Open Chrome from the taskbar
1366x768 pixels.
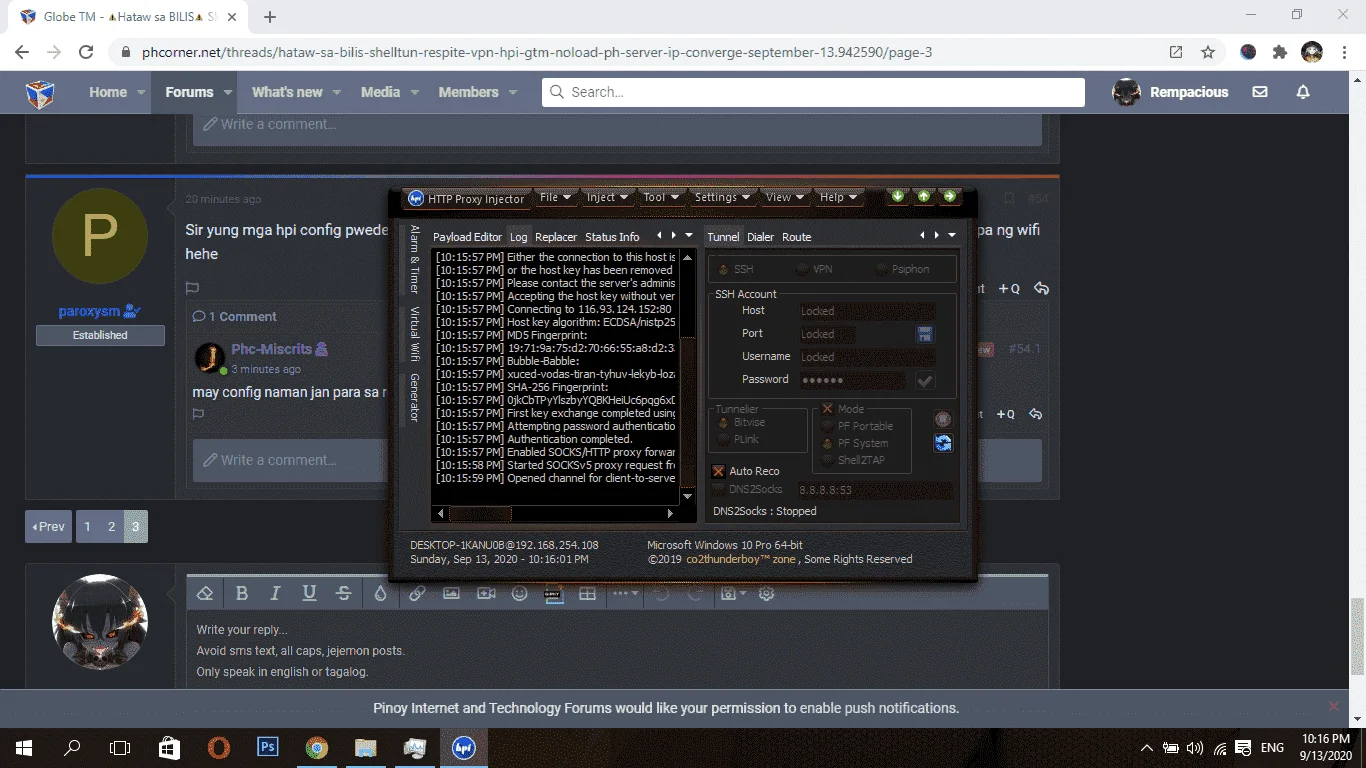316,747
